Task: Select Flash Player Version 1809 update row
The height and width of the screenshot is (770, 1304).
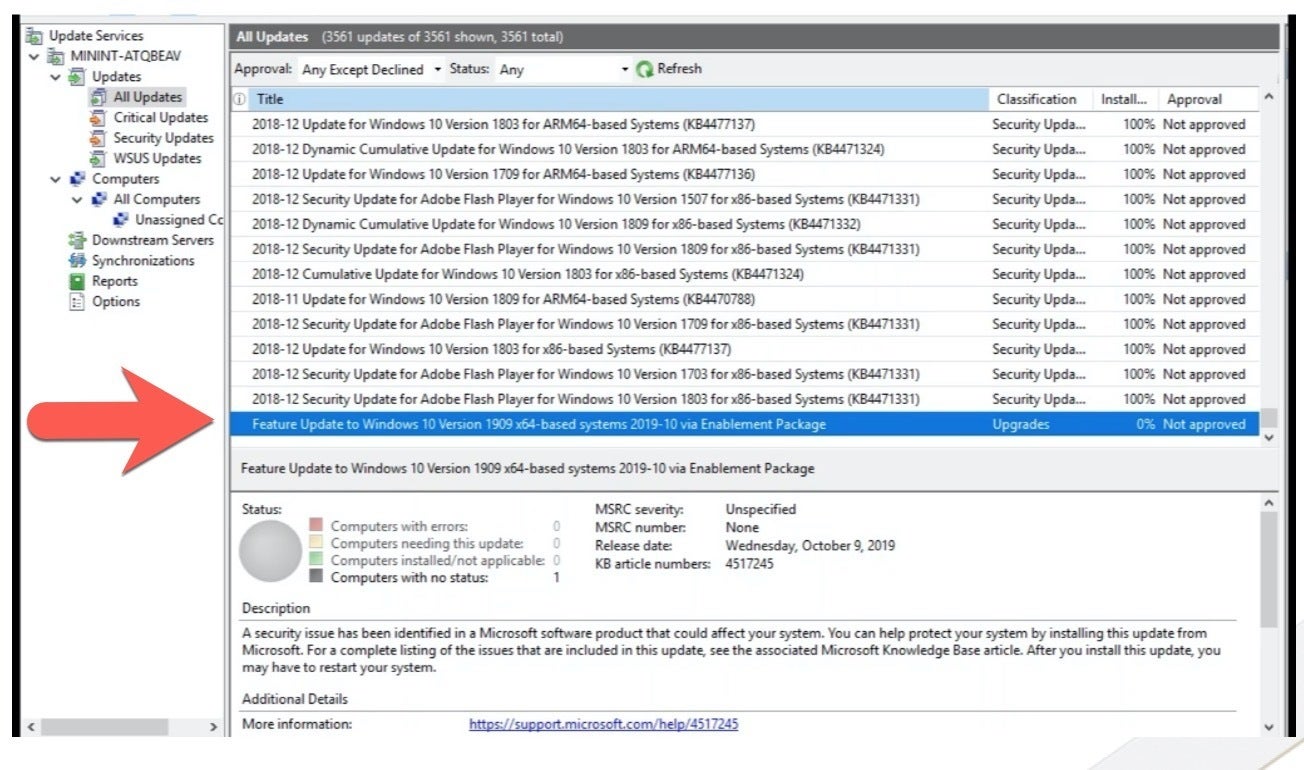Action: click(744, 250)
